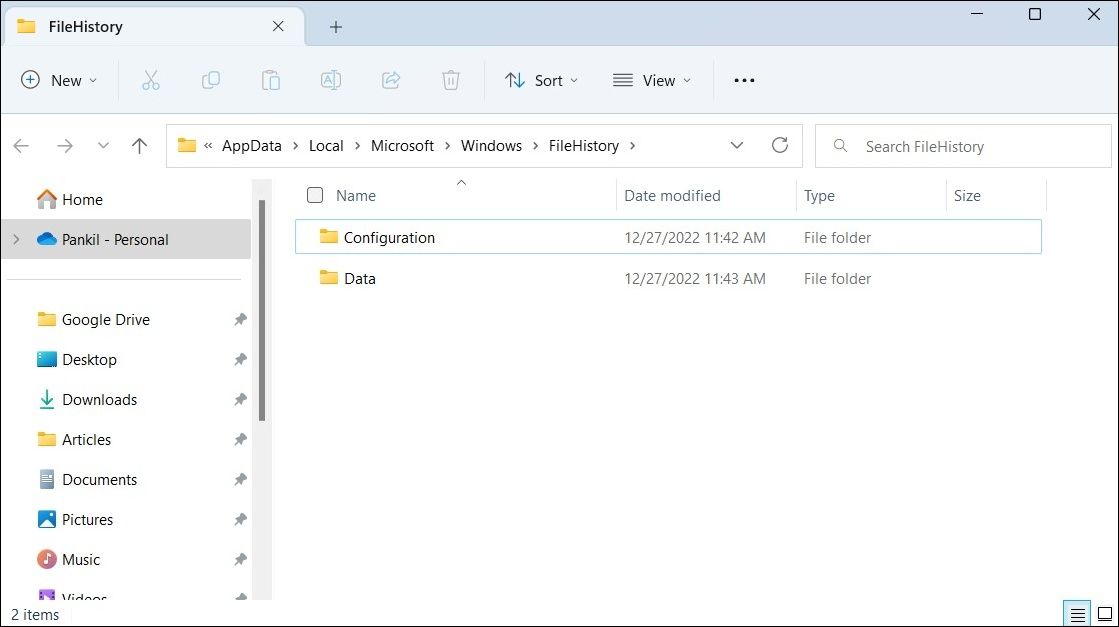1119x627 pixels.
Task: Click the folder icon in address bar
Action: 187,146
